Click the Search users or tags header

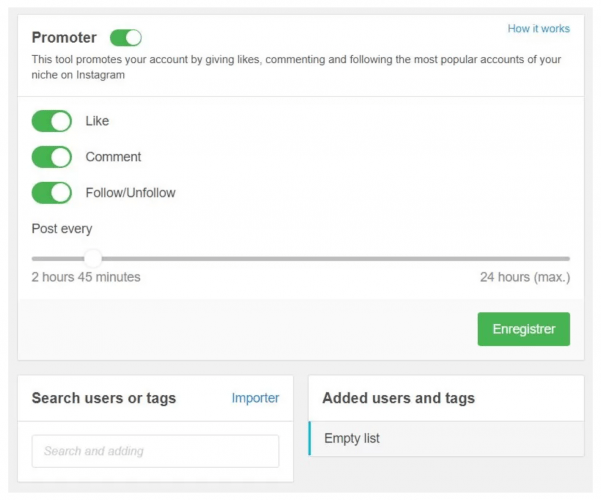(x=104, y=398)
